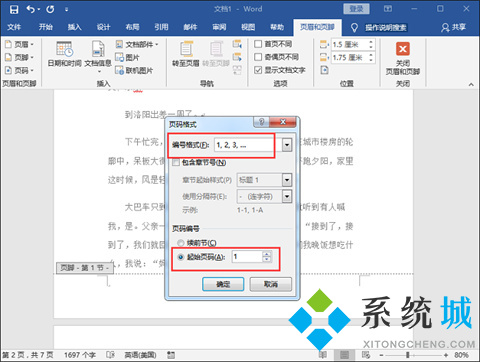Screen dimensions: 480x362
Task: Switch to the 审阅 review tab
Action: (x=219, y=27)
